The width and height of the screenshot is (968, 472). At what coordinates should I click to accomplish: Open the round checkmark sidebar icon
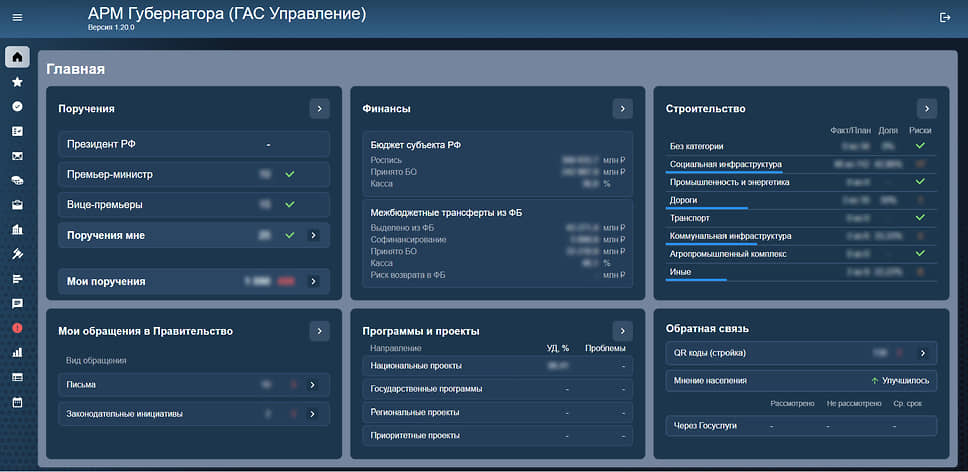pyautogui.click(x=17, y=107)
